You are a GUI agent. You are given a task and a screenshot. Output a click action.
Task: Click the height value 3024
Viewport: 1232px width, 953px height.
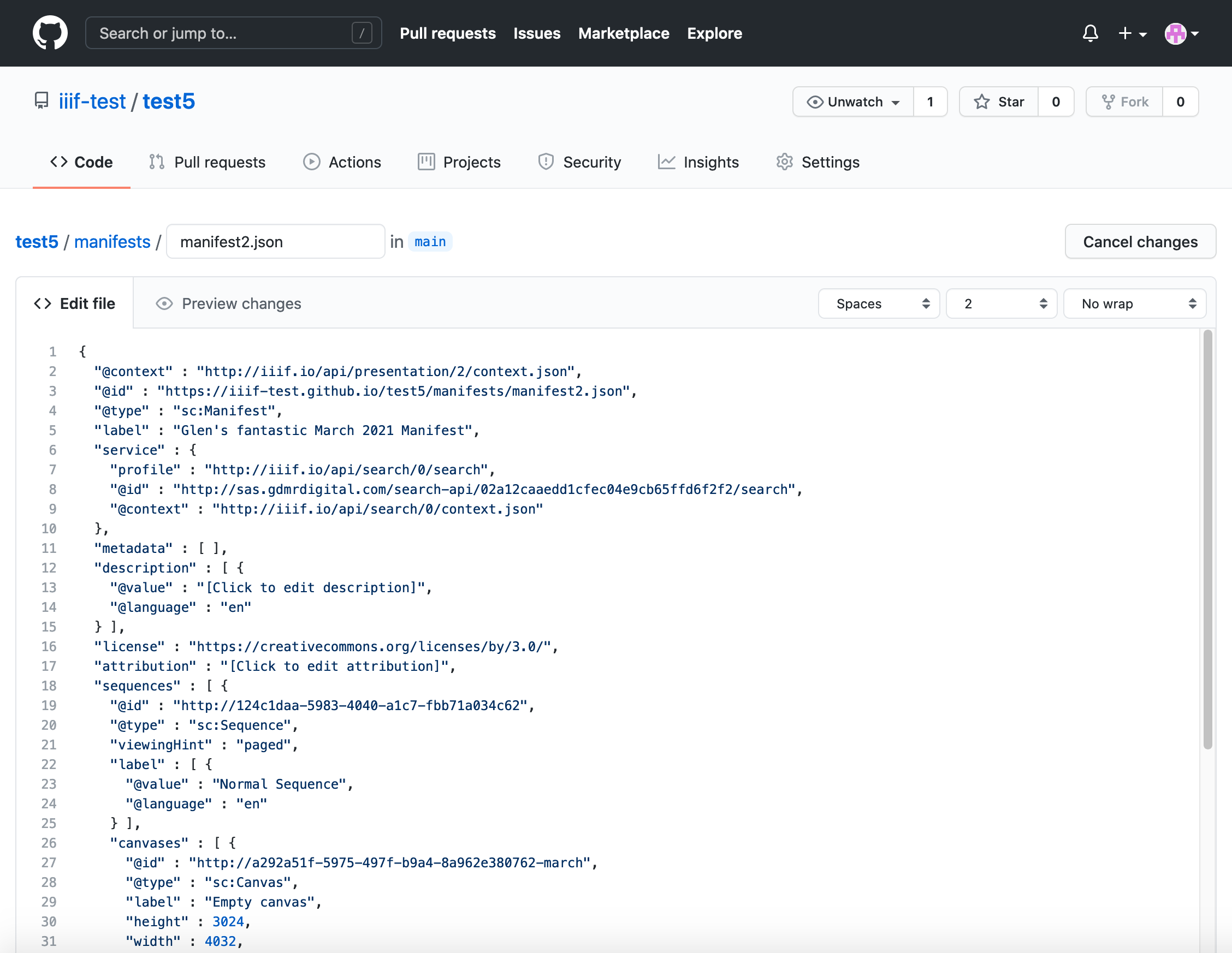pyautogui.click(x=228, y=922)
